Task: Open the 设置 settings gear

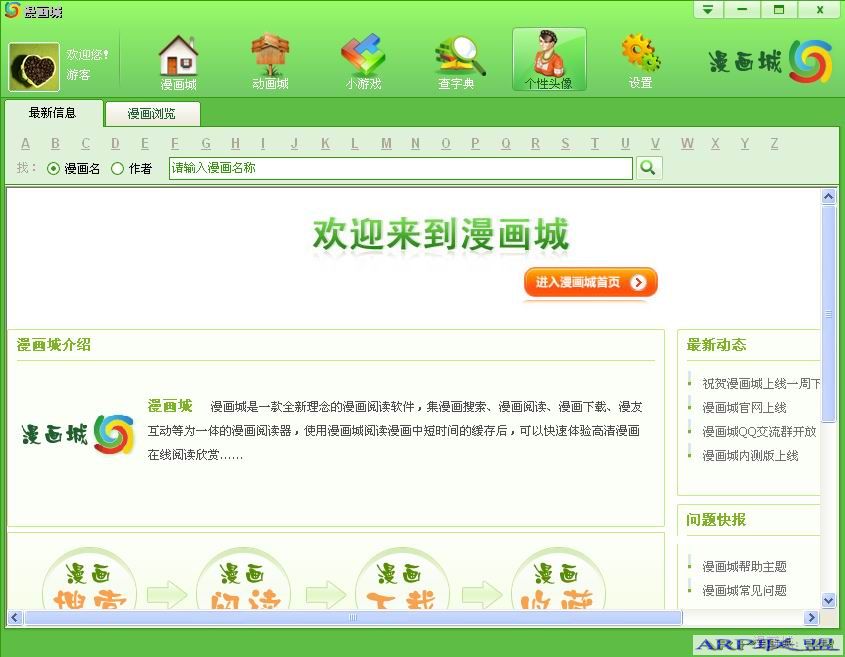Action: (640, 60)
